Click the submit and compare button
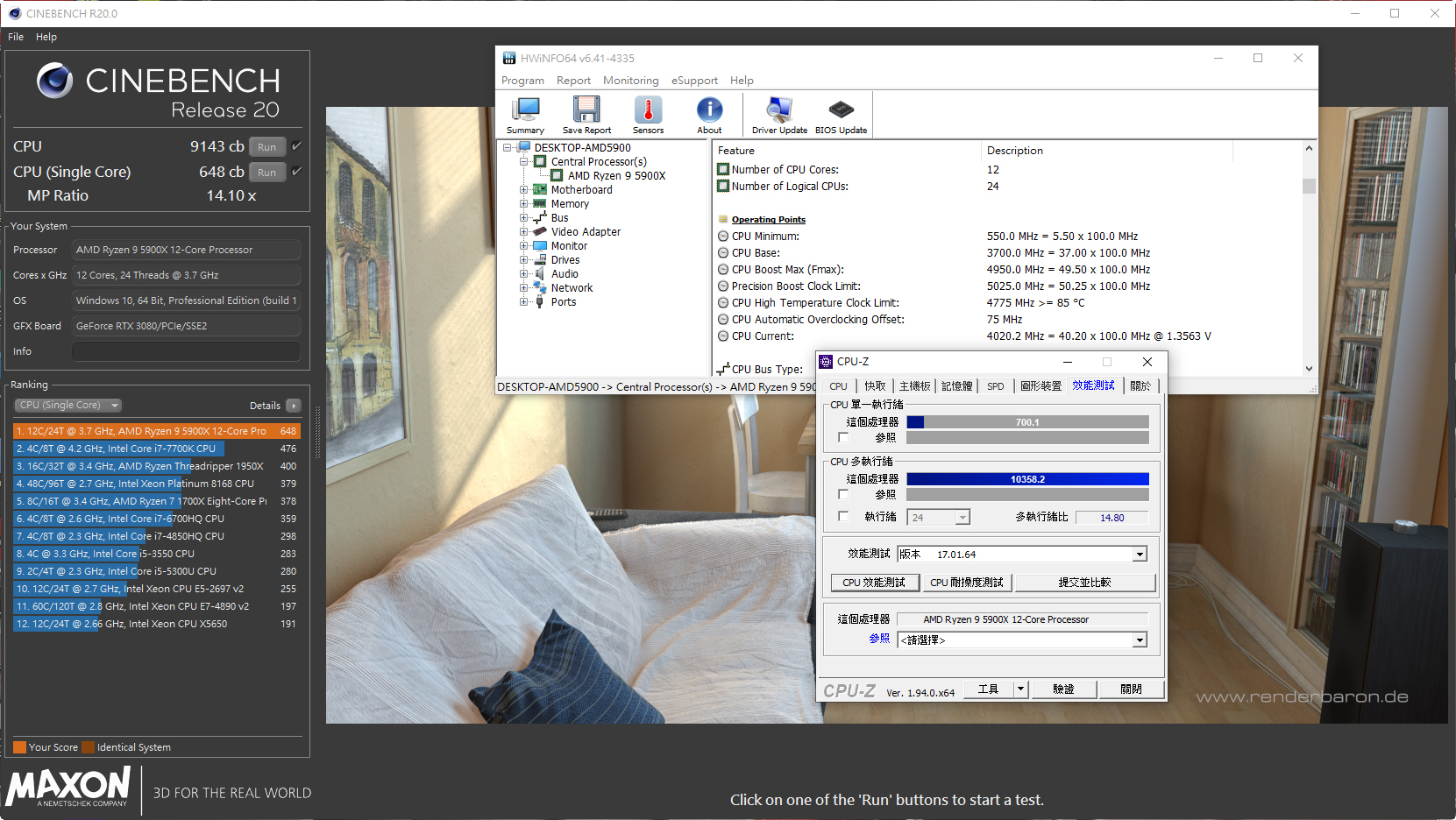 coord(1084,583)
